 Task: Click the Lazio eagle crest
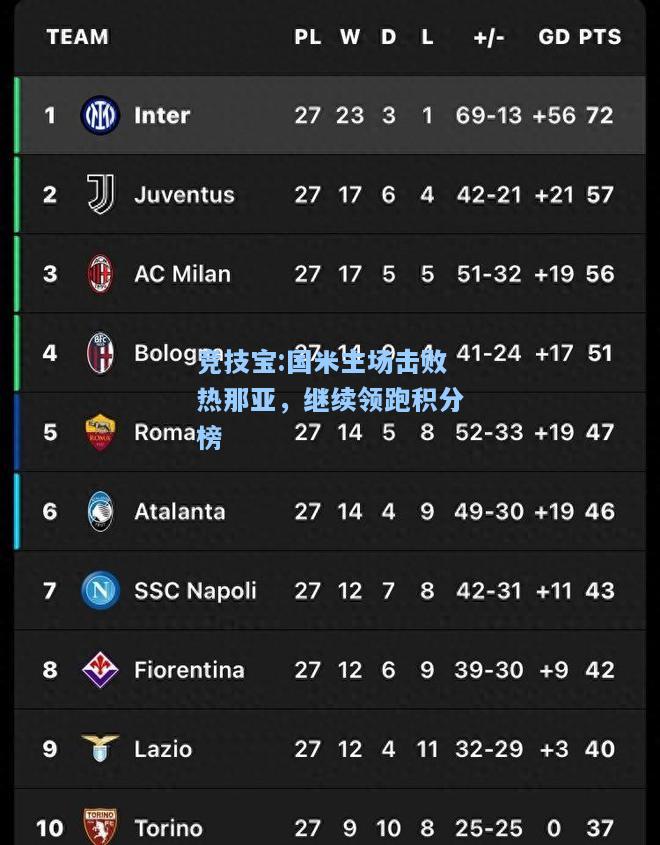point(100,748)
